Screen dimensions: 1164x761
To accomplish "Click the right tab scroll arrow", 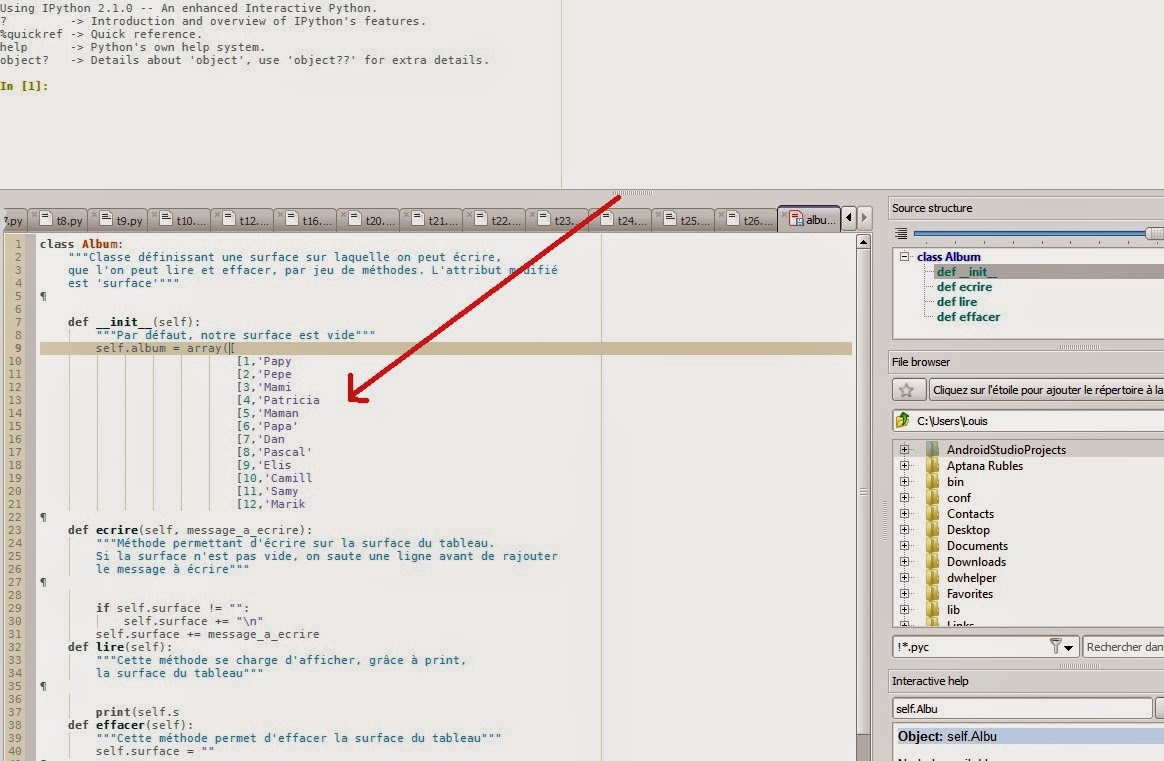I will pyautogui.click(x=864, y=218).
